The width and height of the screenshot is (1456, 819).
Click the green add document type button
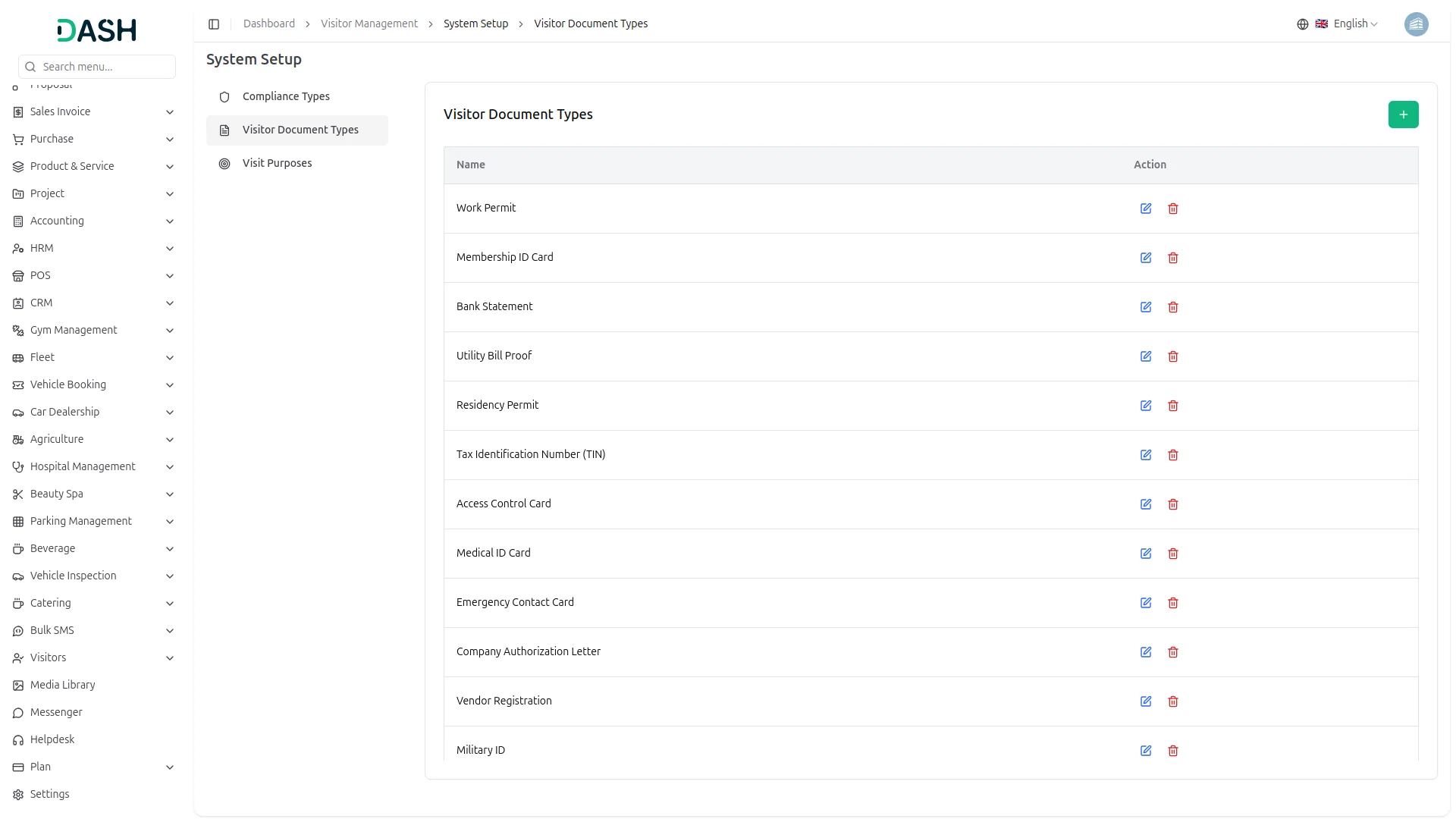pyautogui.click(x=1403, y=115)
